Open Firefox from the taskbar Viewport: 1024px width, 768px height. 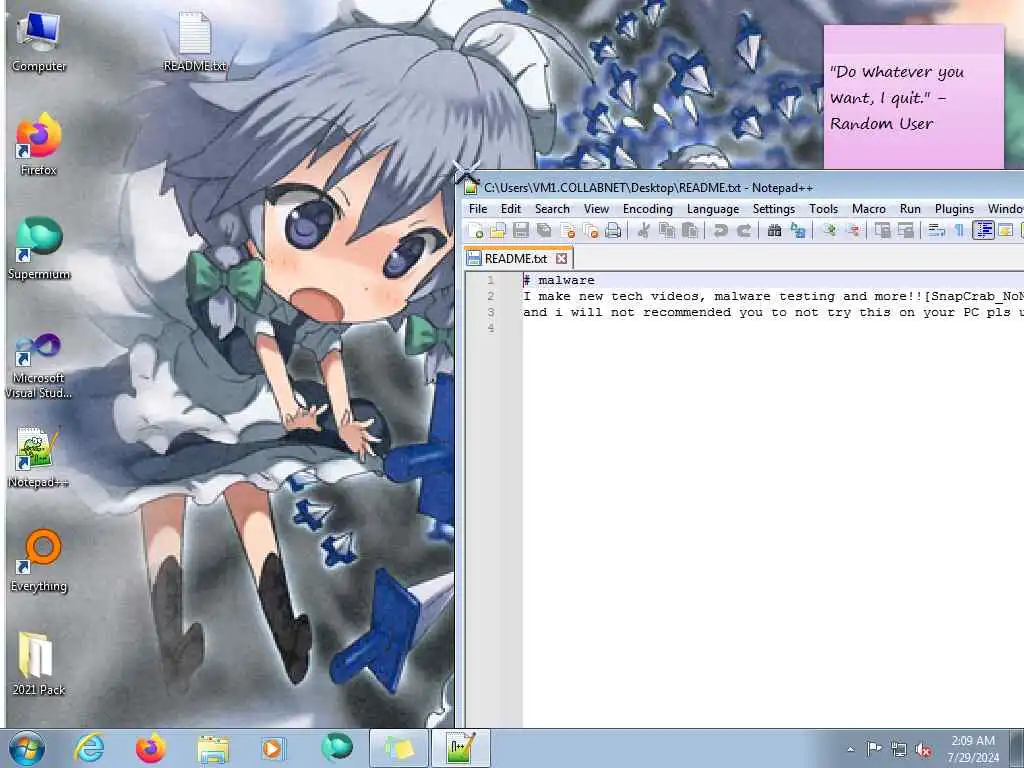click(151, 748)
